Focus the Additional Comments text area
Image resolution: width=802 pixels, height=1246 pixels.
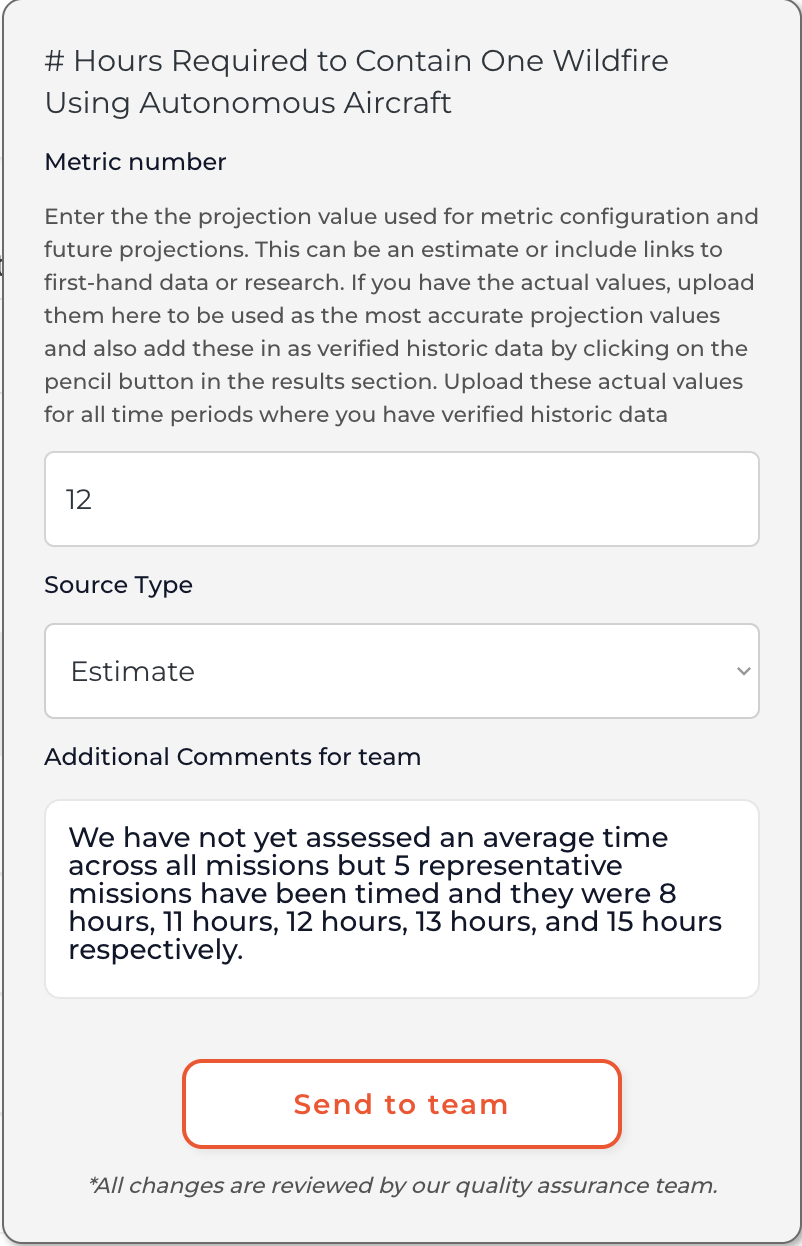click(x=401, y=898)
